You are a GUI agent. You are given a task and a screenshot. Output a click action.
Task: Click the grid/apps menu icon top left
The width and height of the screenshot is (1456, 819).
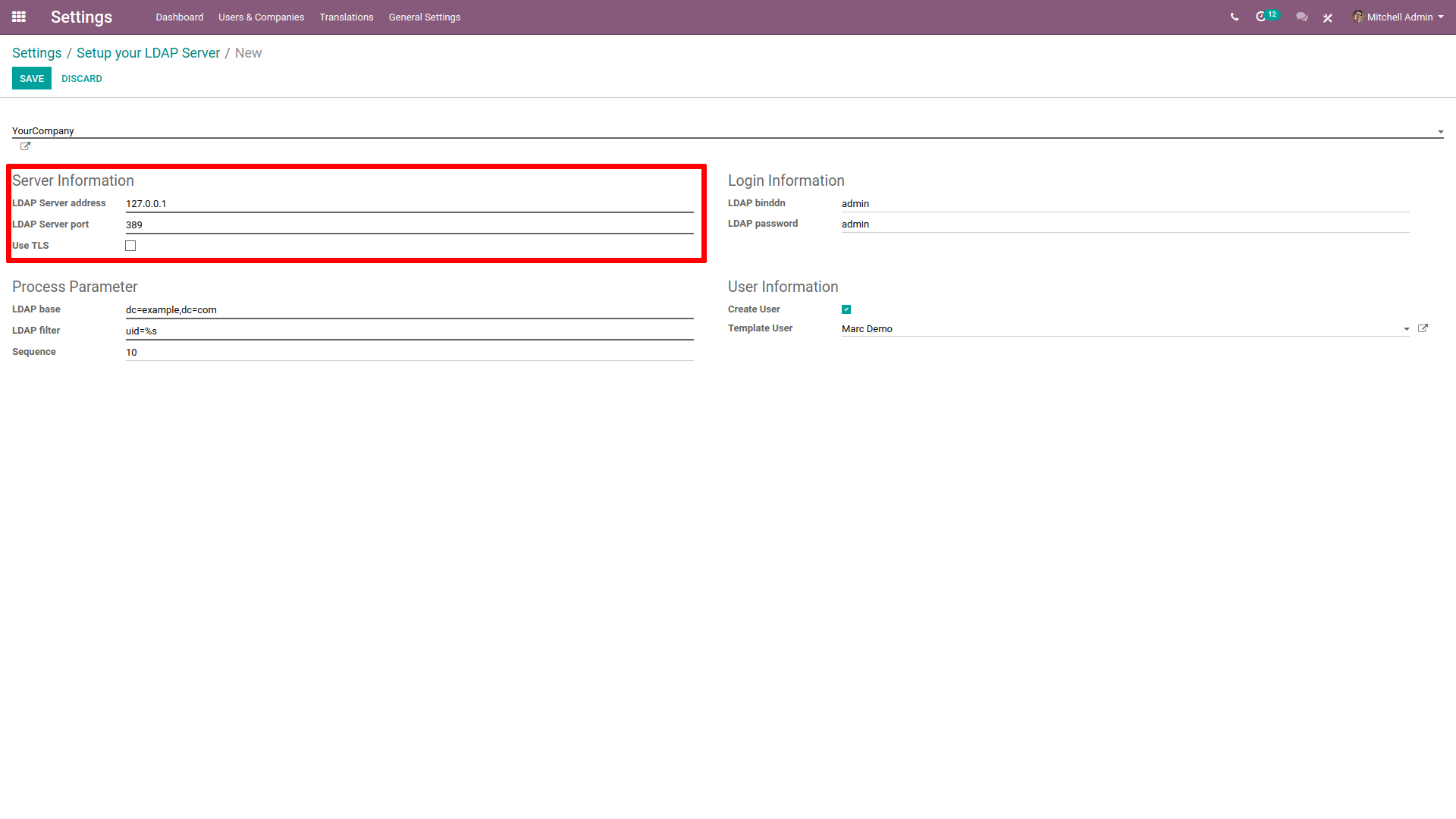[19, 17]
